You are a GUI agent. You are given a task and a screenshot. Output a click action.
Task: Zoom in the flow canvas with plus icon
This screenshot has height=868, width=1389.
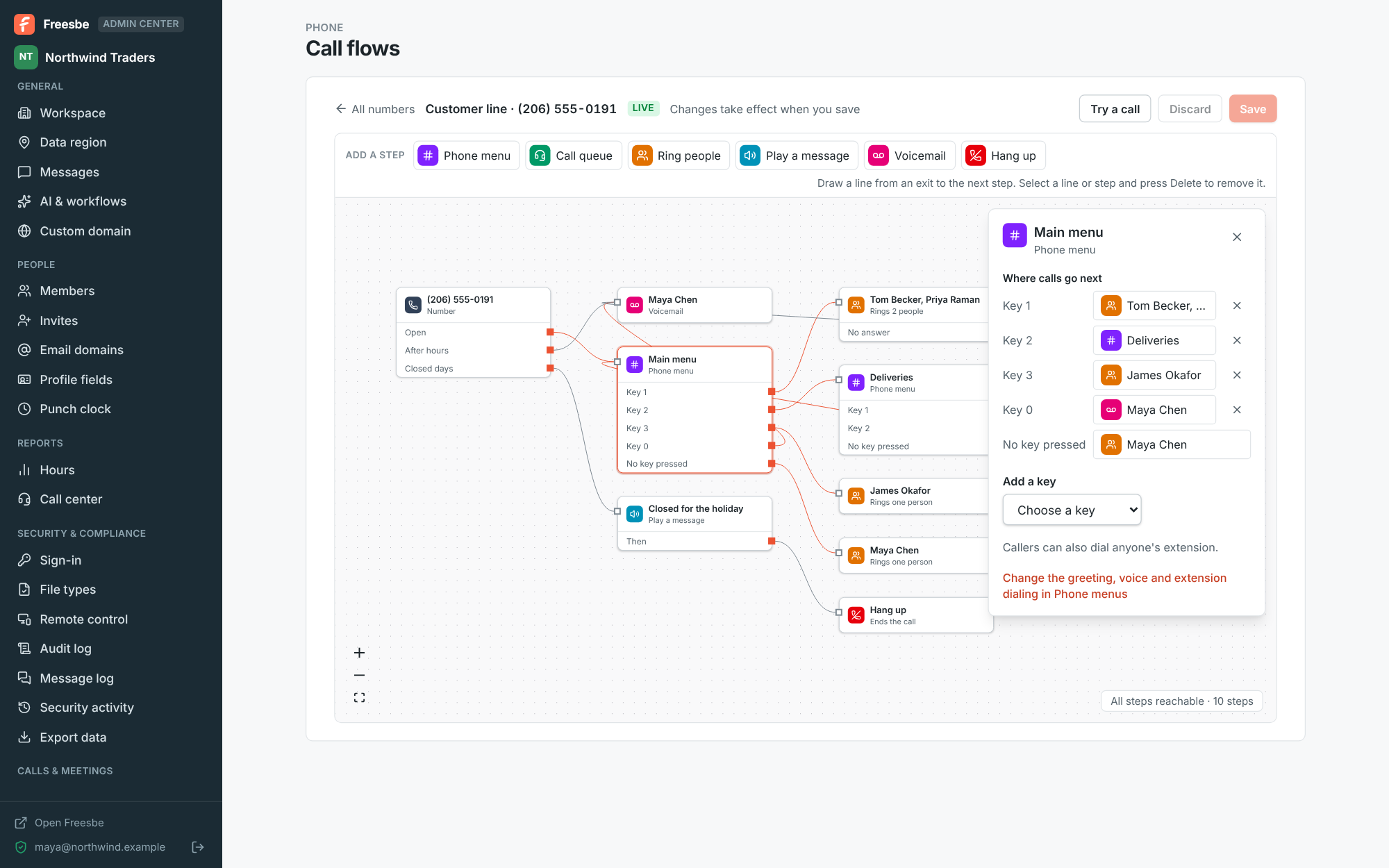(x=359, y=653)
